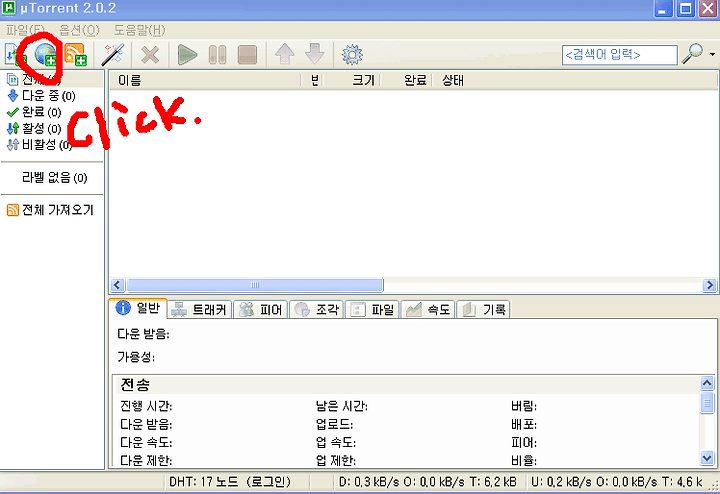720x494 pixels.
Task: Select 라벨 없음 (0) label
Action: point(54,178)
